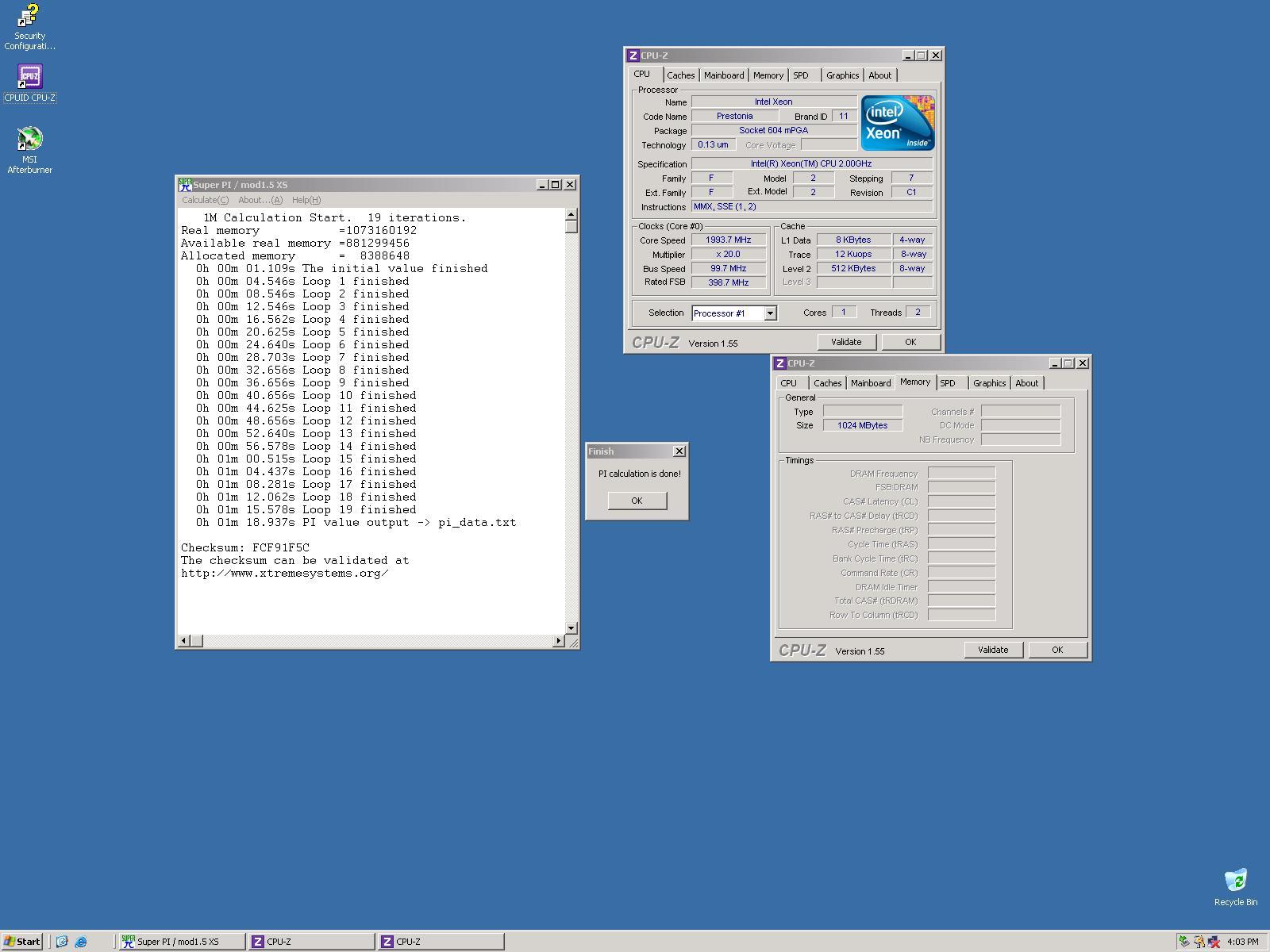The width and height of the screenshot is (1270, 952).
Task: Close the Finish dialog with X
Action: coord(679,451)
